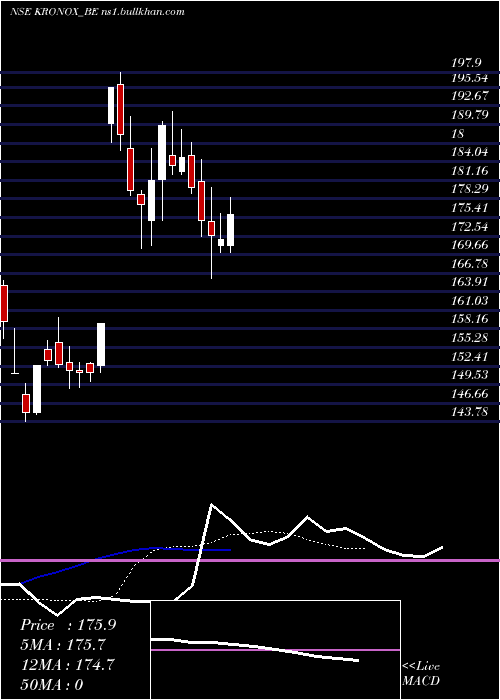Click the NSE KRONOX_BE chart title
Screen dimensions: 500x700
53,12
